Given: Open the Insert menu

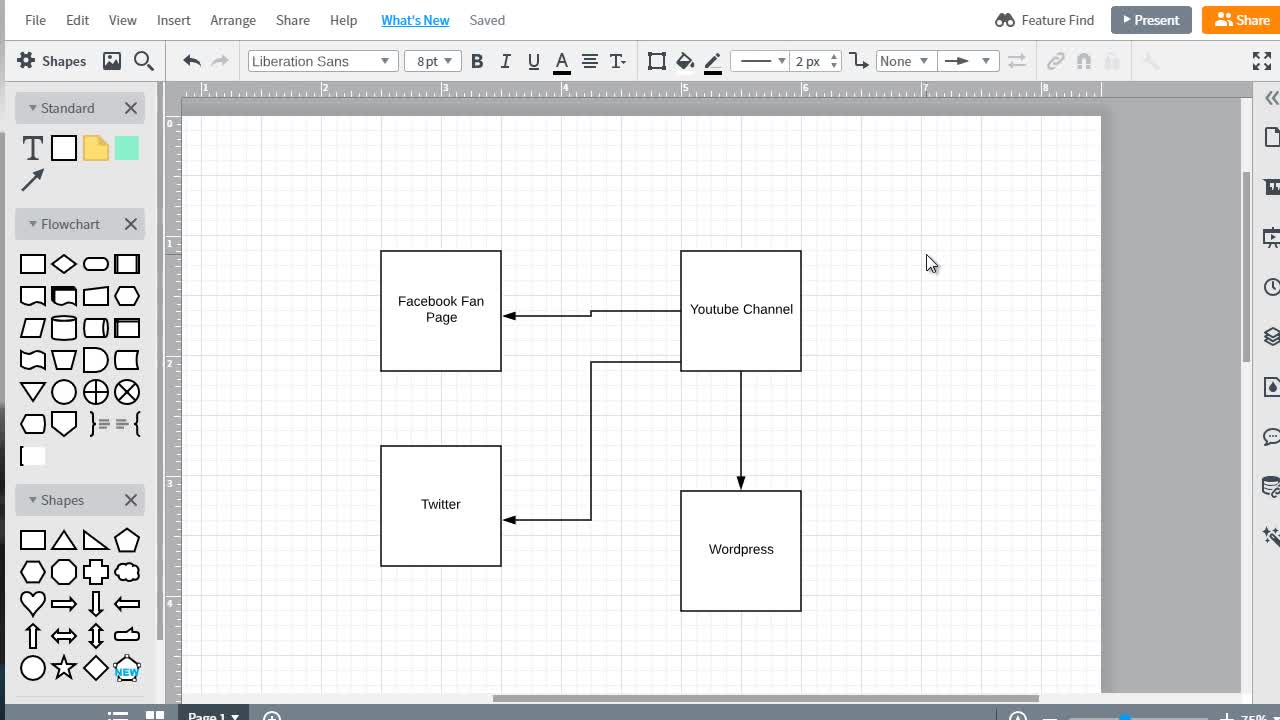Looking at the screenshot, I should [x=173, y=20].
